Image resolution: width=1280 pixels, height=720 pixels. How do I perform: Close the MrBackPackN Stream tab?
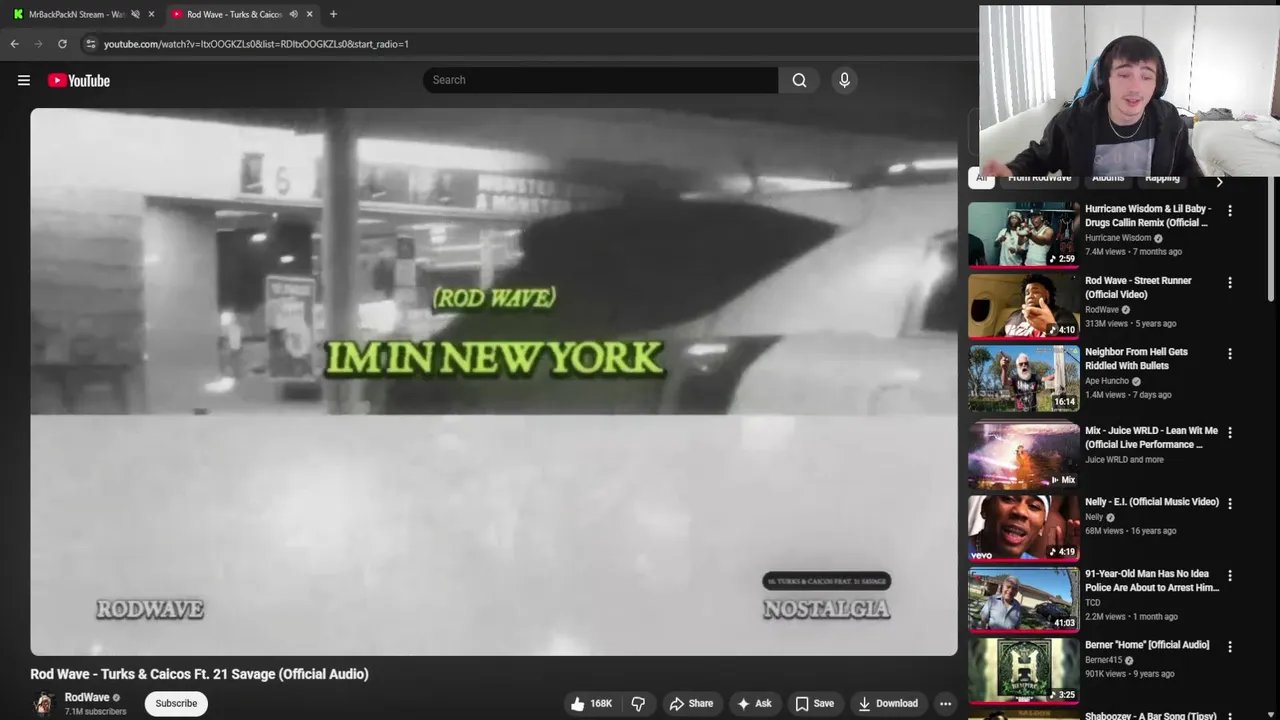(151, 14)
